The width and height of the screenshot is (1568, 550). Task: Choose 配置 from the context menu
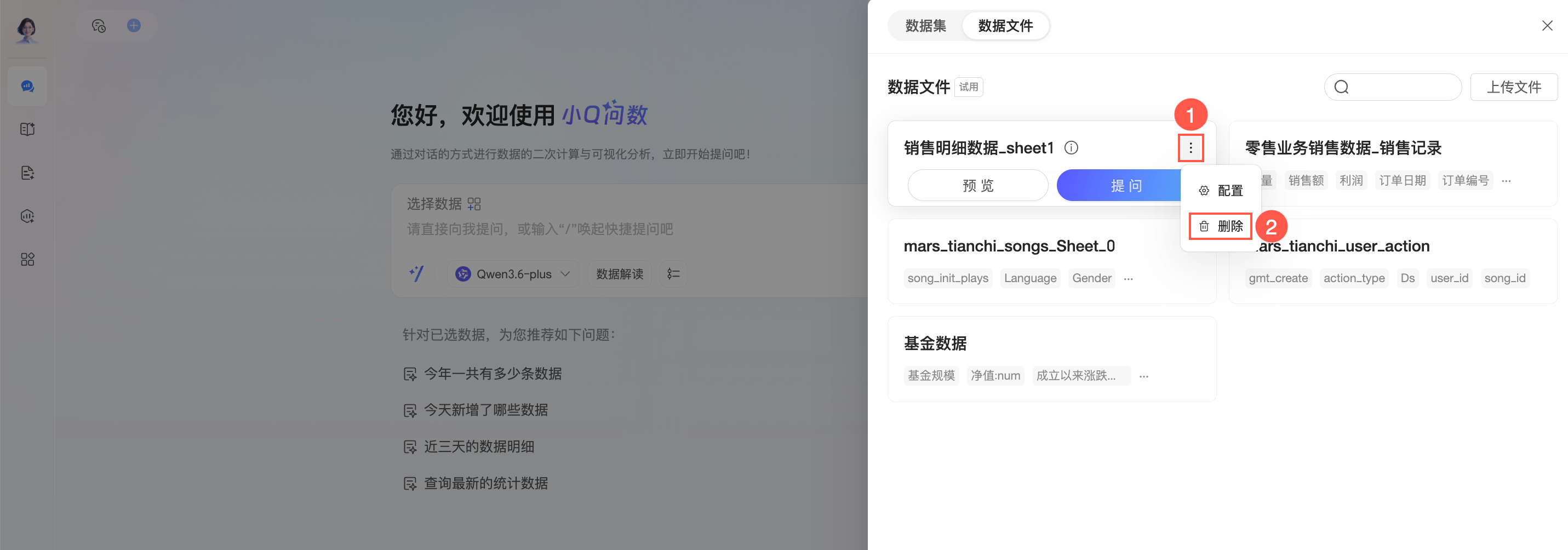[1221, 191]
